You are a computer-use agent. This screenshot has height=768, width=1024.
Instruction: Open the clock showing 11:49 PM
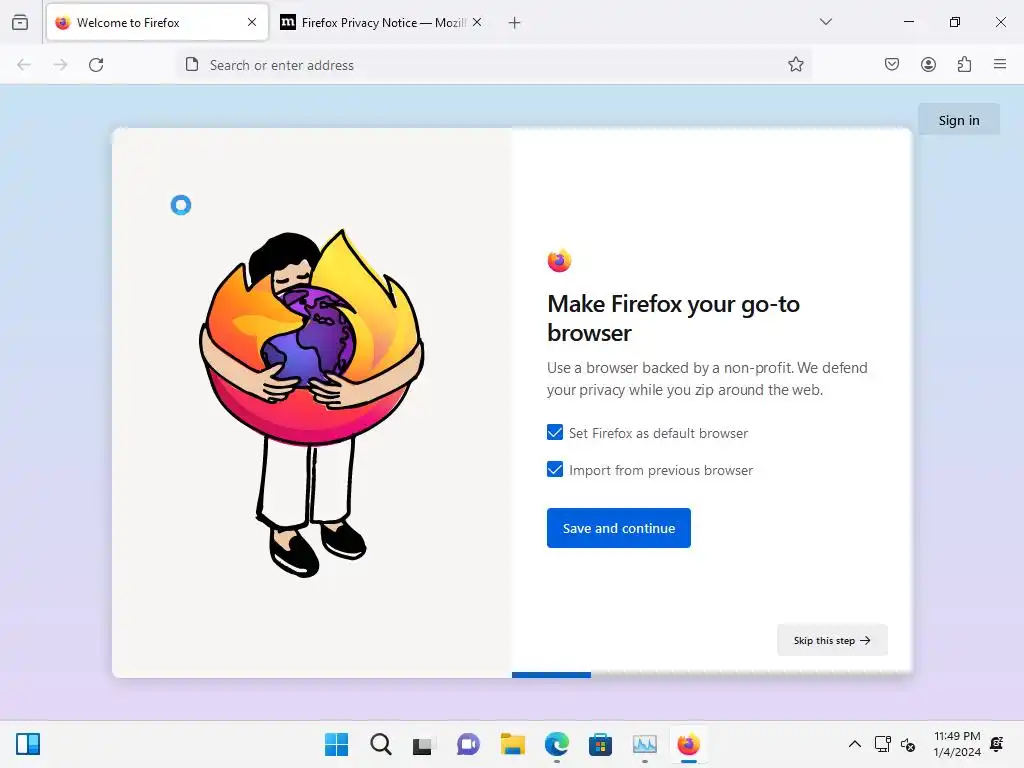click(x=957, y=744)
